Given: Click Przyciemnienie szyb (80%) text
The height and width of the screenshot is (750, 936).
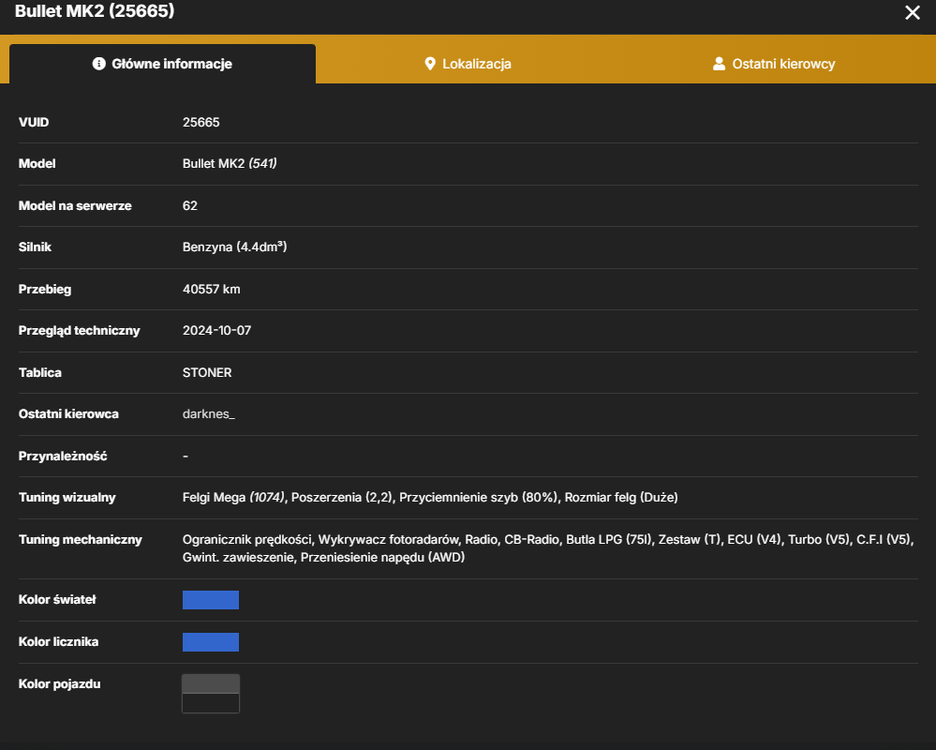Looking at the screenshot, I should coord(479,497).
